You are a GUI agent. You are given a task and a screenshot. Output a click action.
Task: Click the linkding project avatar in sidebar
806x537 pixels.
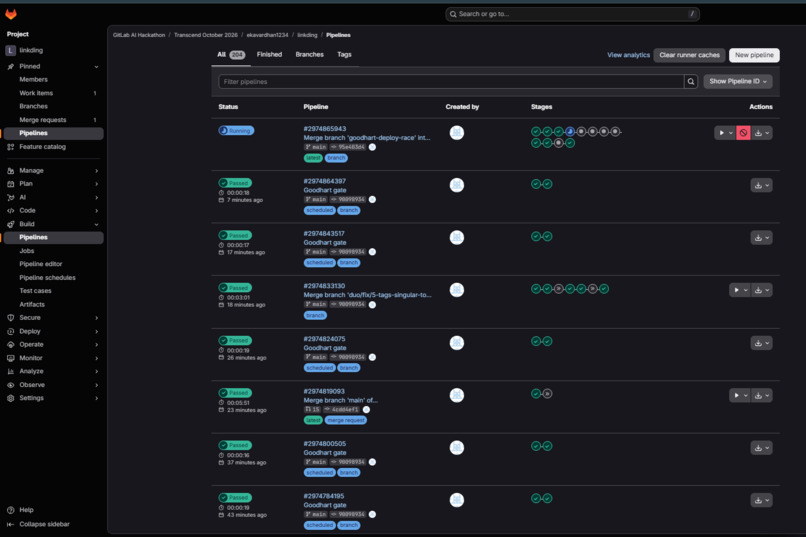pyautogui.click(x=10, y=50)
